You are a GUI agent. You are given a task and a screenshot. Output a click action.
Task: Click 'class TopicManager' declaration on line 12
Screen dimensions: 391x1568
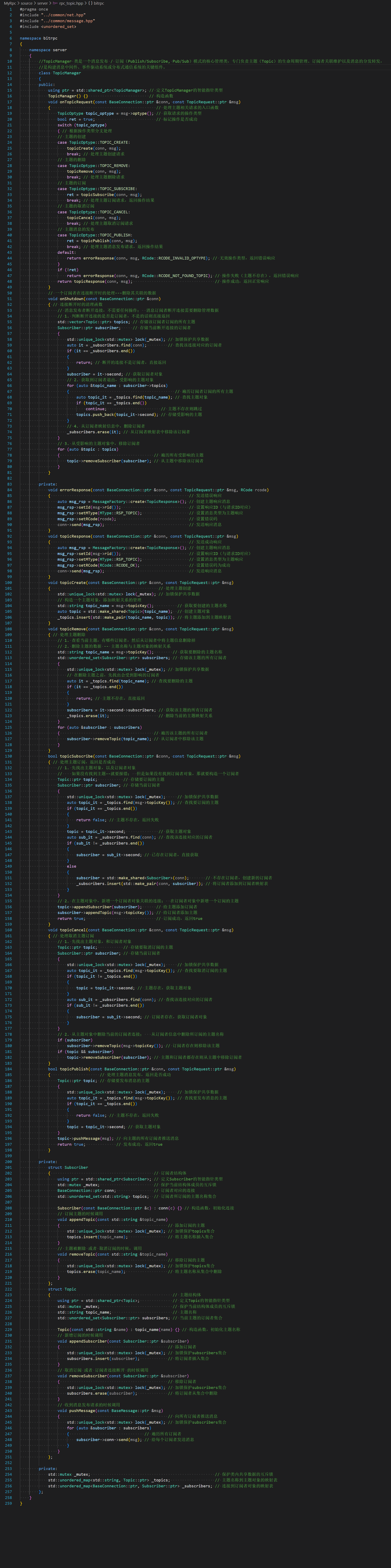(x=60, y=73)
